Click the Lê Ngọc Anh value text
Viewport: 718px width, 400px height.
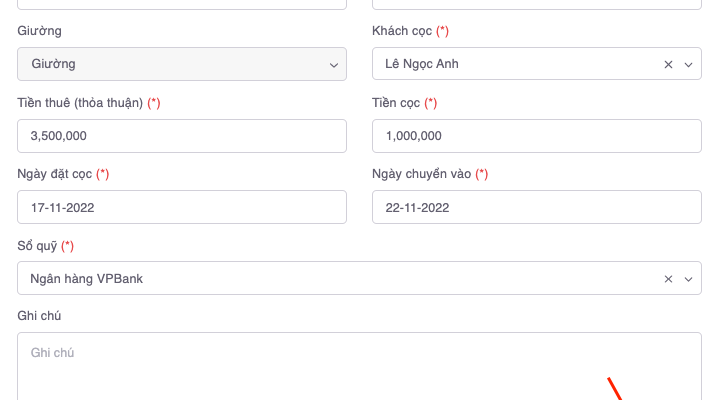[x=422, y=64]
